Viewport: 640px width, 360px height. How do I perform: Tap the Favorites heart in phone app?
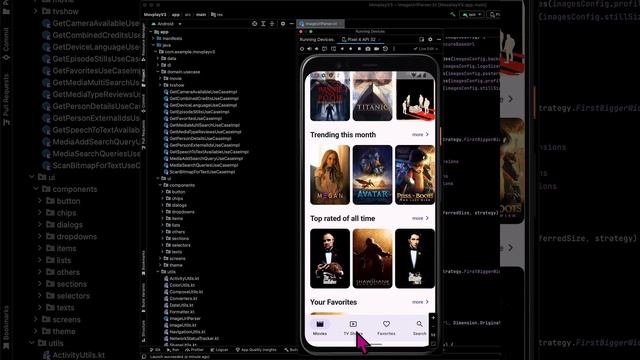(x=386, y=324)
